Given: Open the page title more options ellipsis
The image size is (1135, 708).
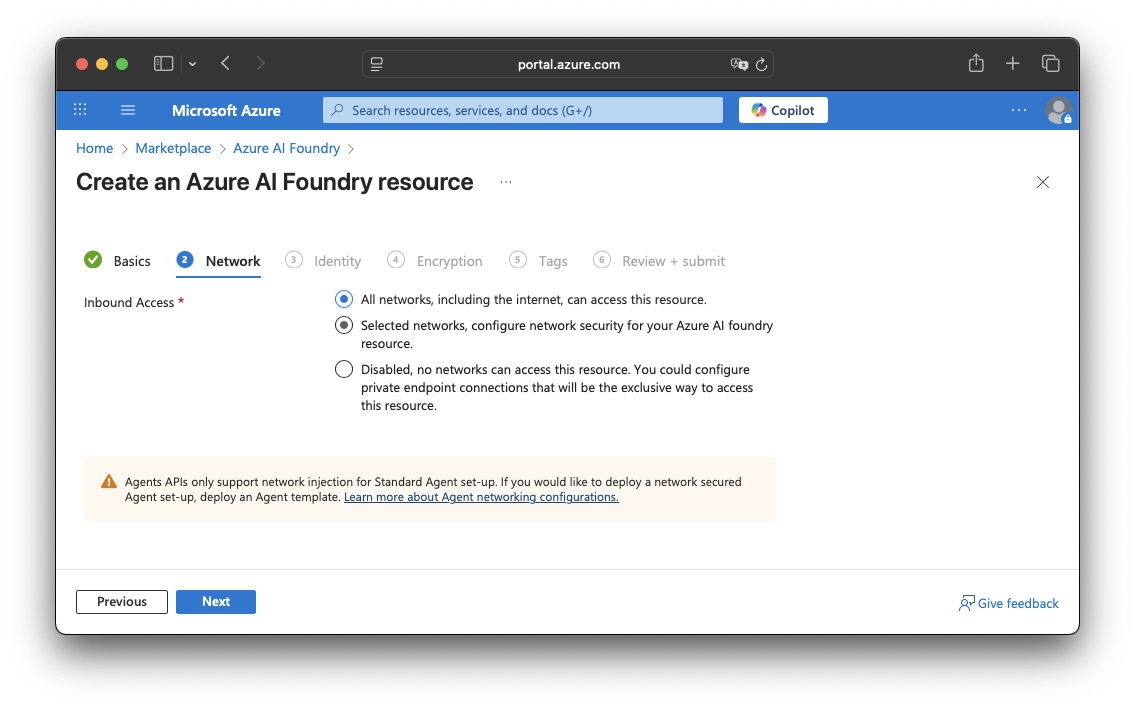Looking at the screenshot, I should click(x=506, y=182).
